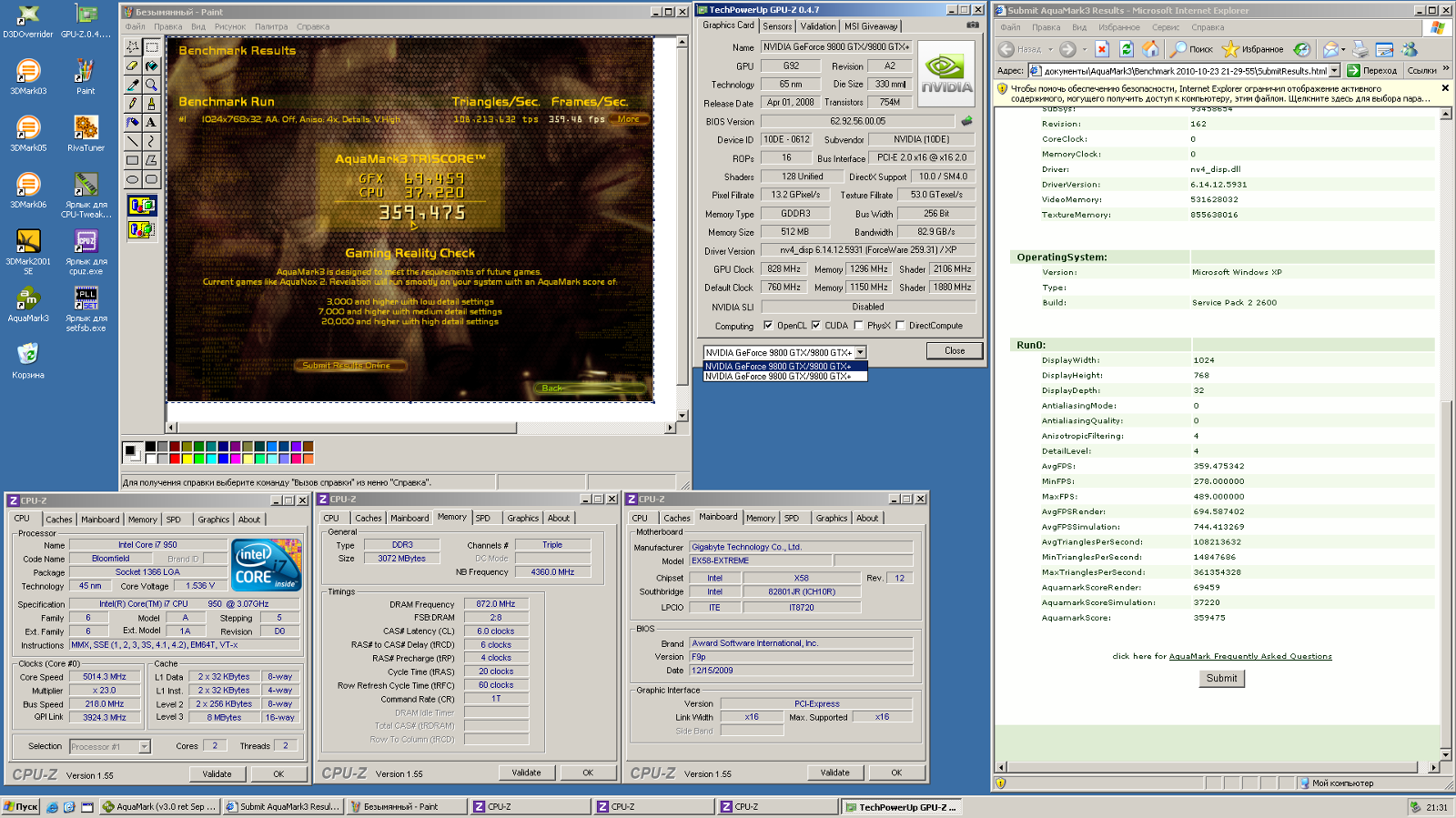Select the Magnifier tool in Paint
The image size is (1456, 818).
151,85
